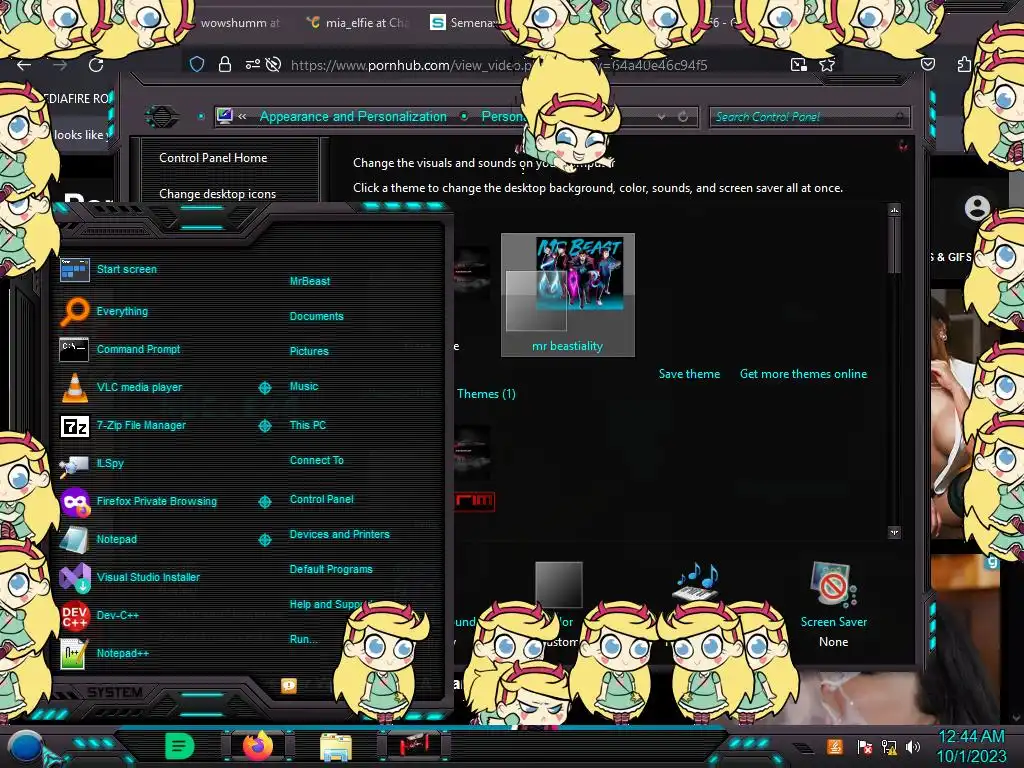Expand Notepad jump list arrow
Screen dimensions: 1024x768
264,539
